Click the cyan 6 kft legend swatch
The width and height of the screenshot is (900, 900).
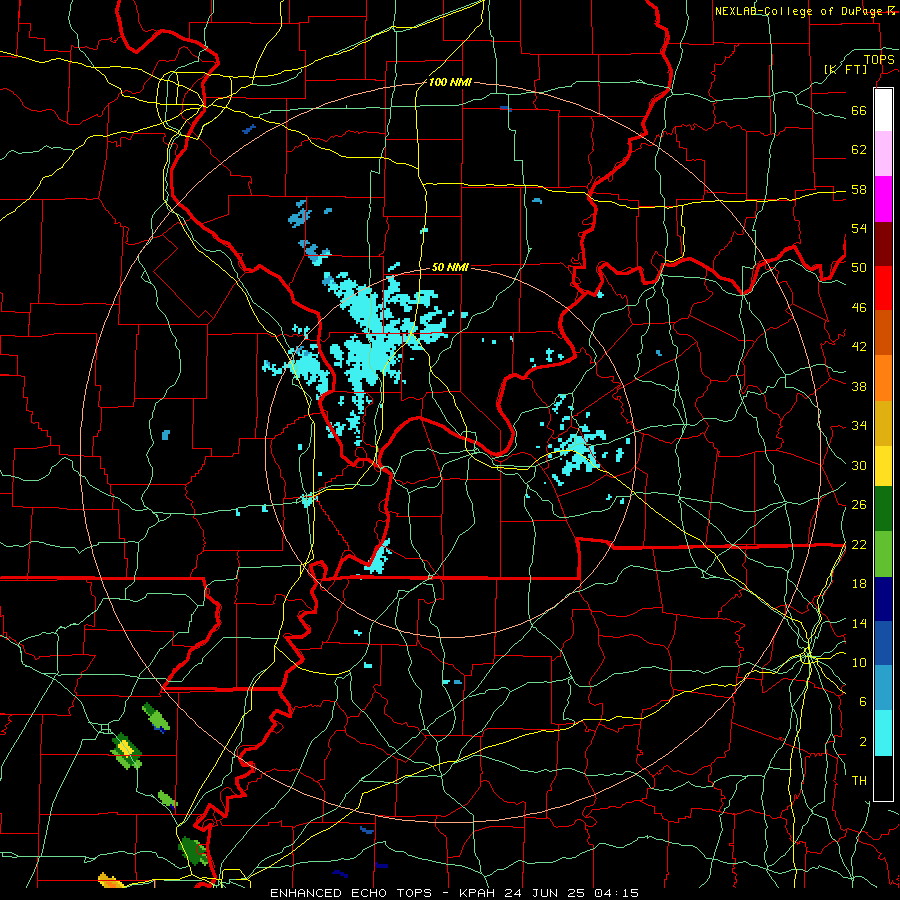click(883, 733)
